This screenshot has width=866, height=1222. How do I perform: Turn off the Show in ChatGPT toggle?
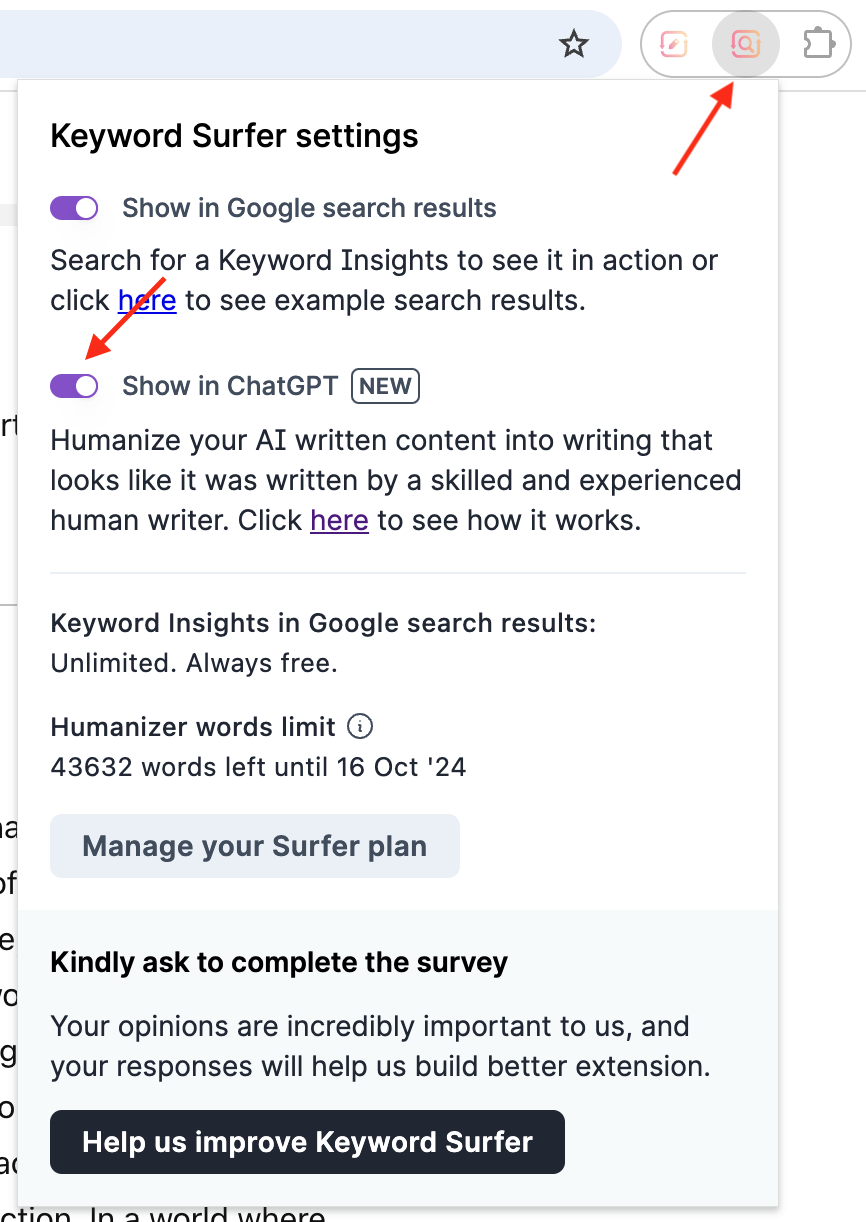tap(75, 386)
